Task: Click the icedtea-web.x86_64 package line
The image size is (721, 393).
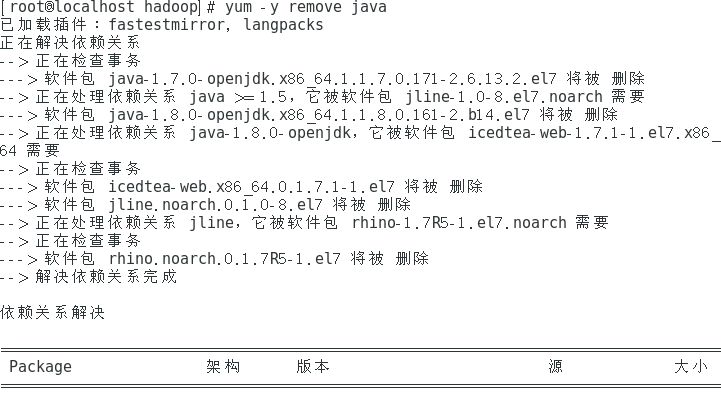Action: [241, 187]
